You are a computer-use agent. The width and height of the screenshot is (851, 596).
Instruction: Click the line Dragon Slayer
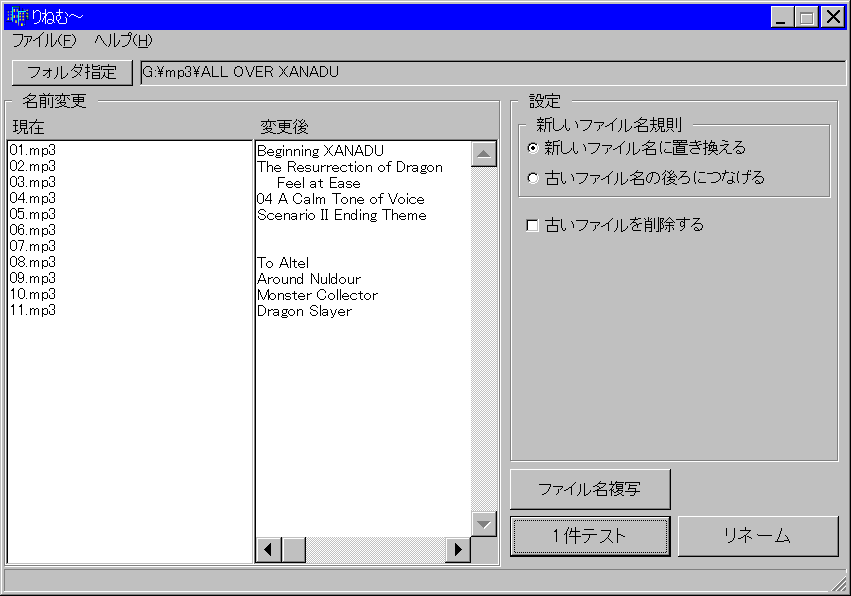tap(304, 312)
